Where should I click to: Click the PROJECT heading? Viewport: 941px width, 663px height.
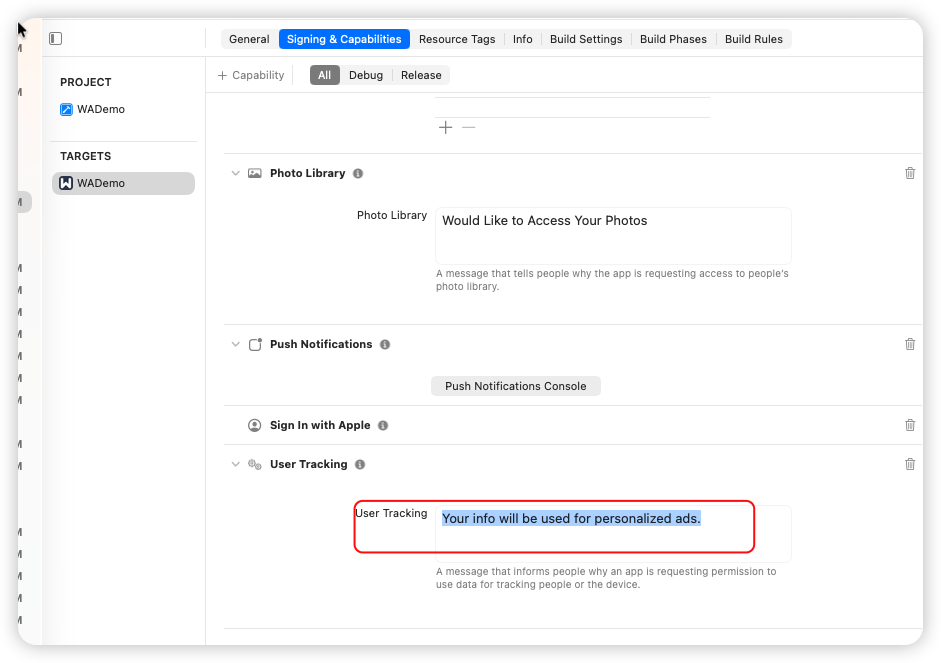(86, 82)
